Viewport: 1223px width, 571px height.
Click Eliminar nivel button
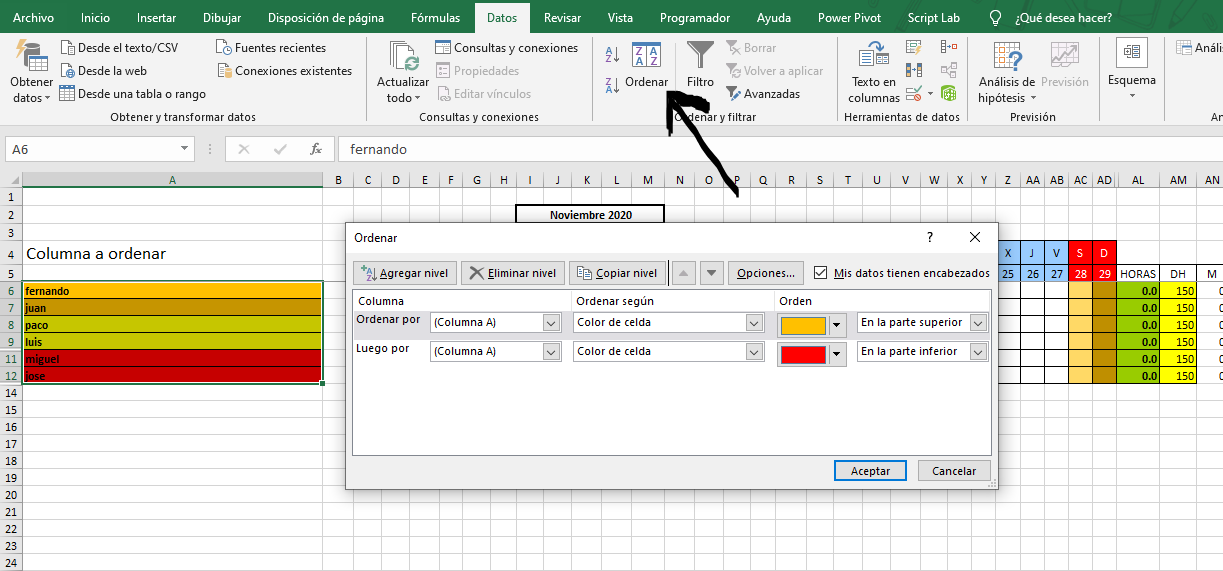pos(513,273)
